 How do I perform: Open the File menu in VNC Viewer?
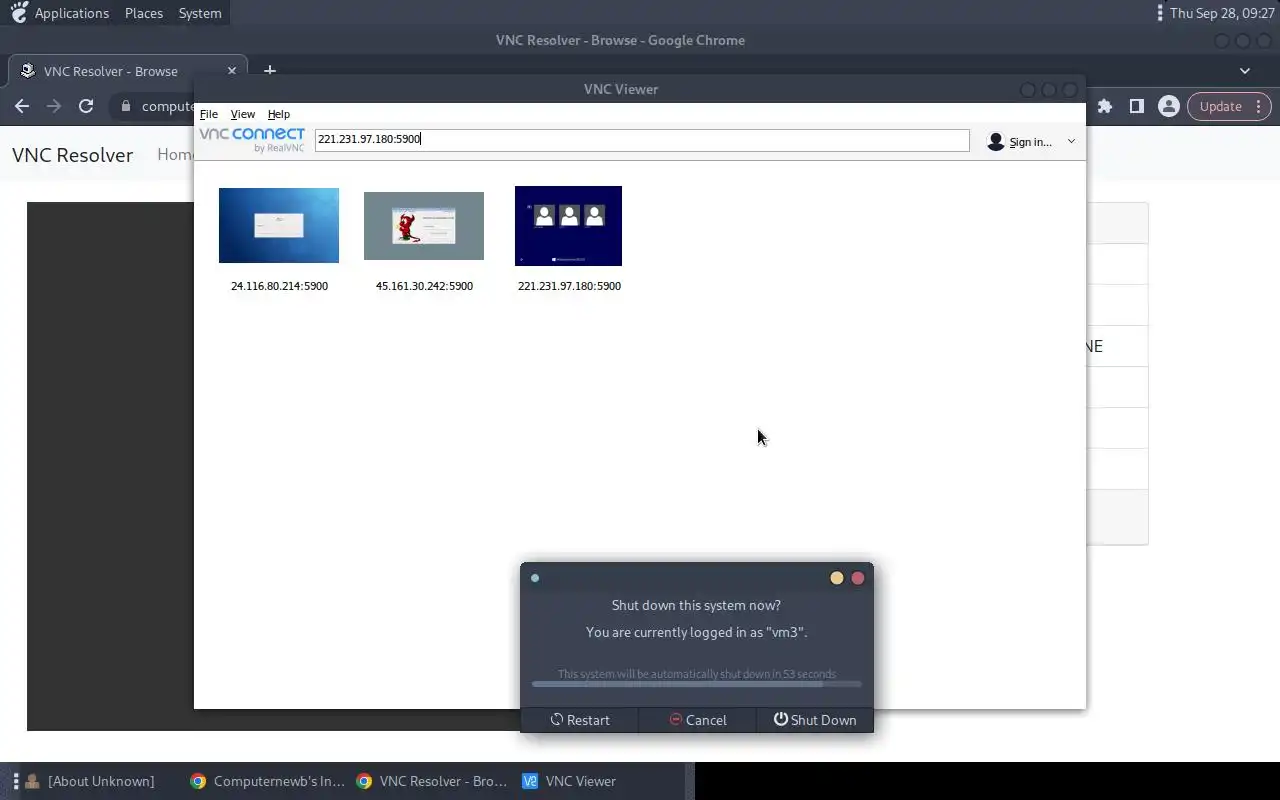click(209, 114)
